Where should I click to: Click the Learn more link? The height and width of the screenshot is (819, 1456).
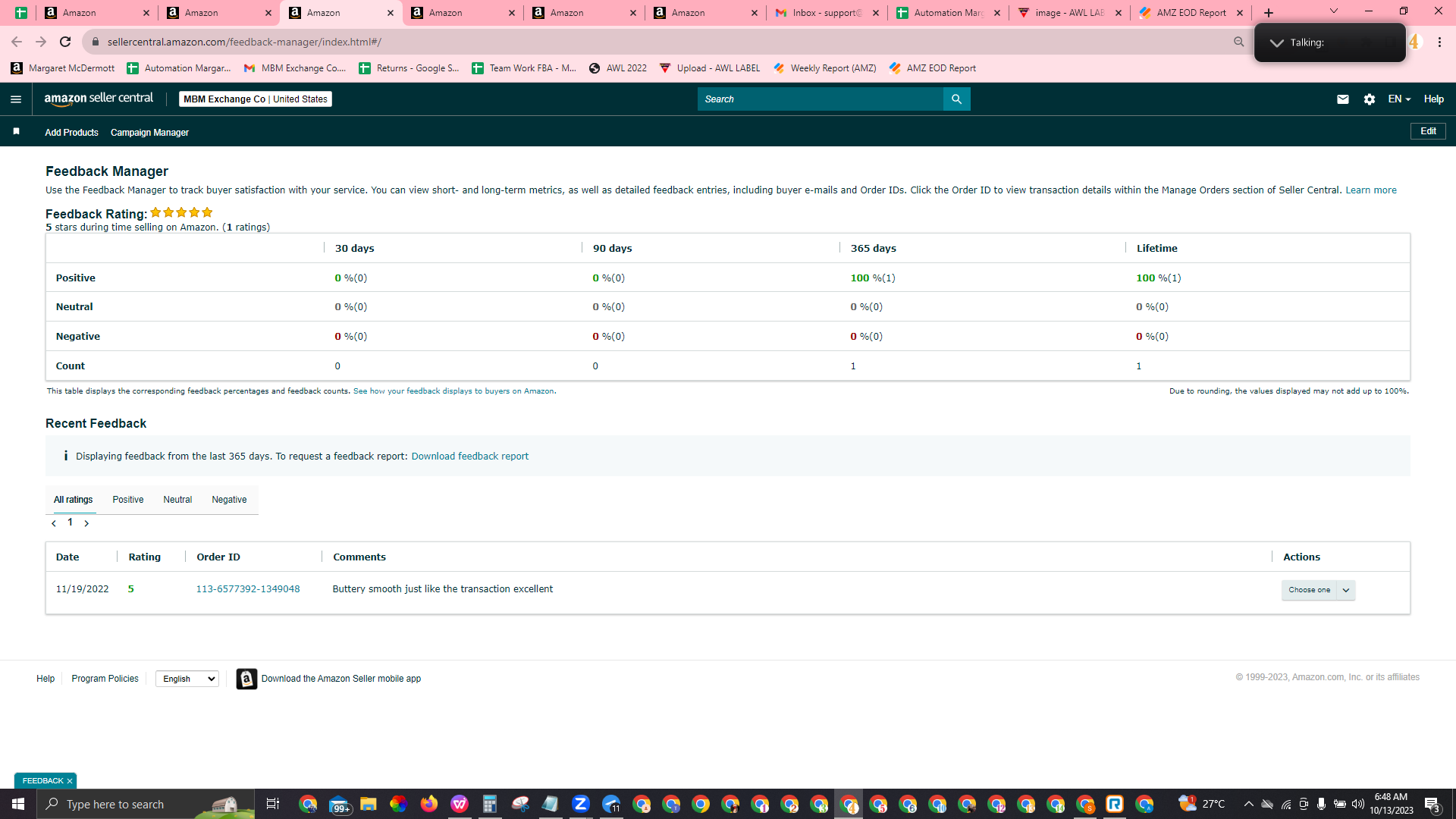click(x=1371, y=190)
